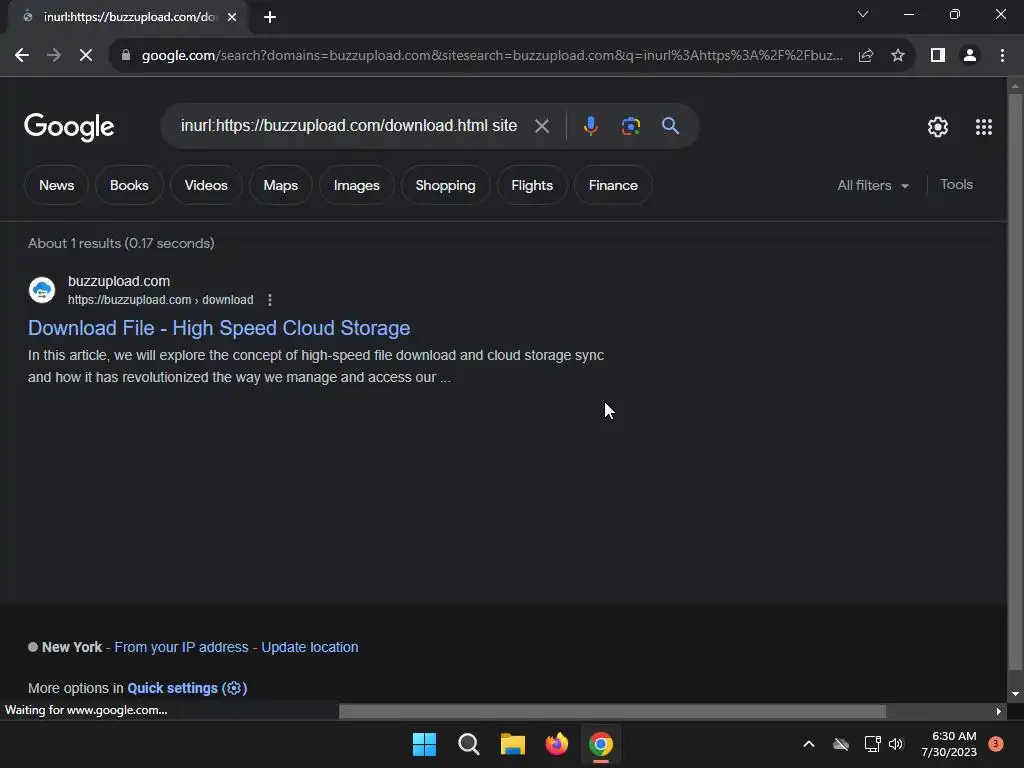Open the search Tools options
Screen dimensions: 1024x768
[956, 185]
